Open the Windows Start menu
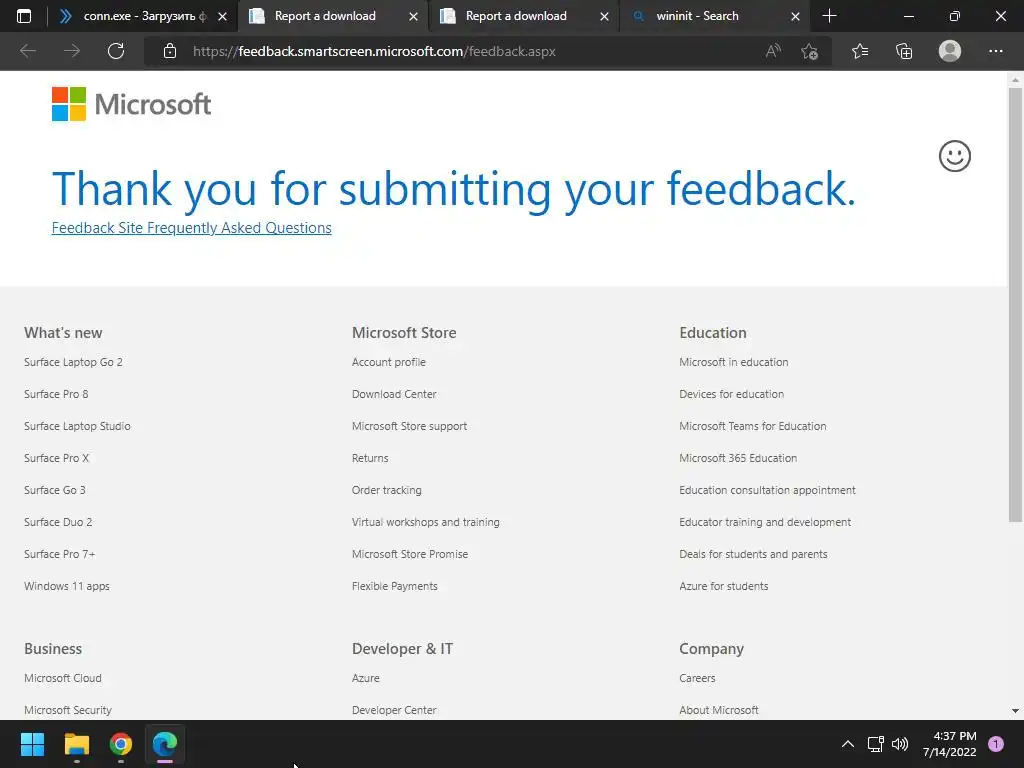 [32, 744]
